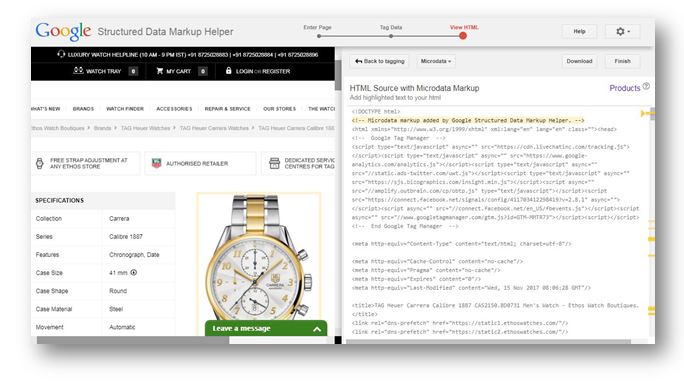
Task: Click the highlighted Microdata markup comment line
Action: point(468,120)
